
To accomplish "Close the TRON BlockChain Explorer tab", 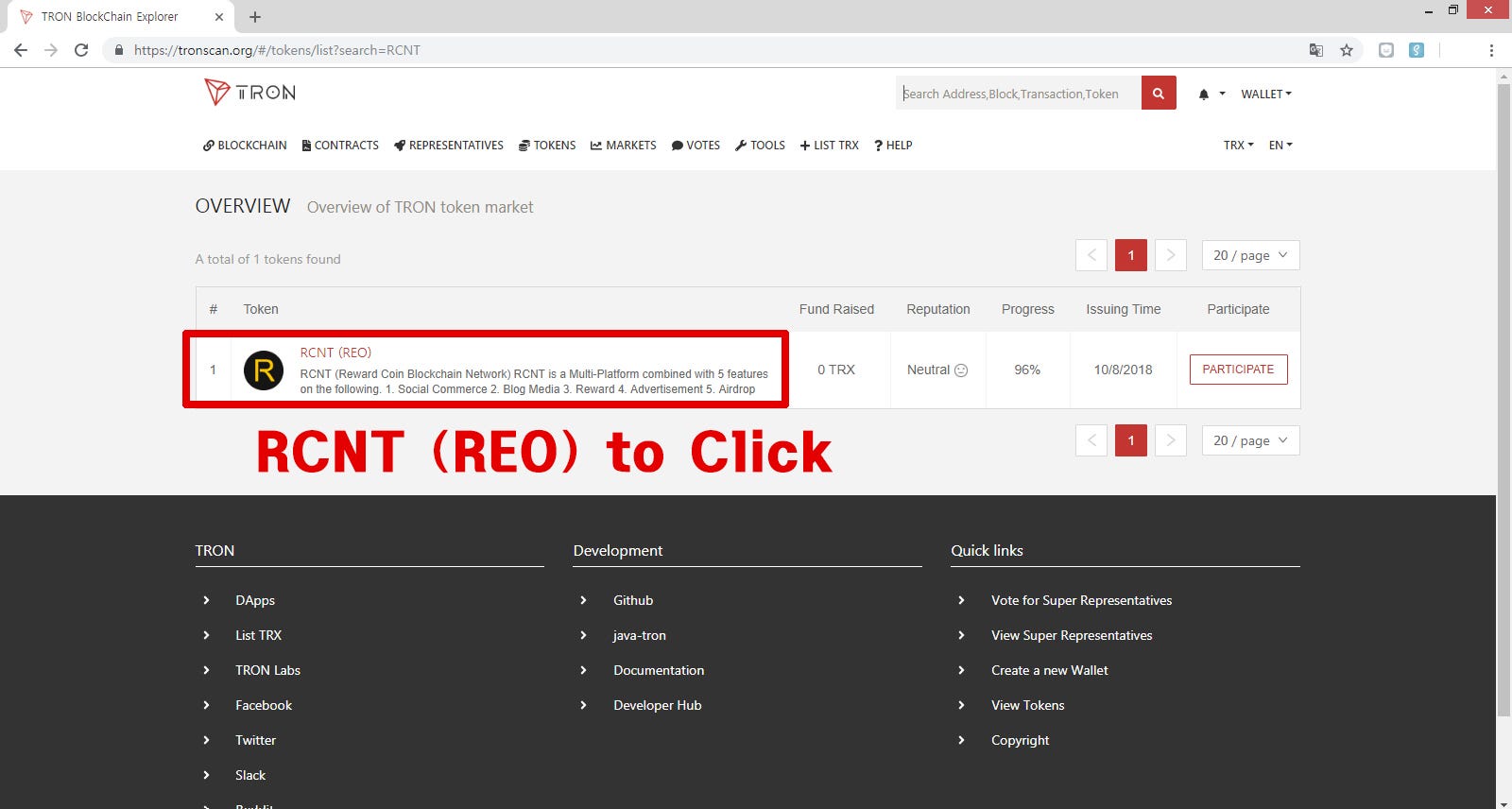I will coord(219,17).
